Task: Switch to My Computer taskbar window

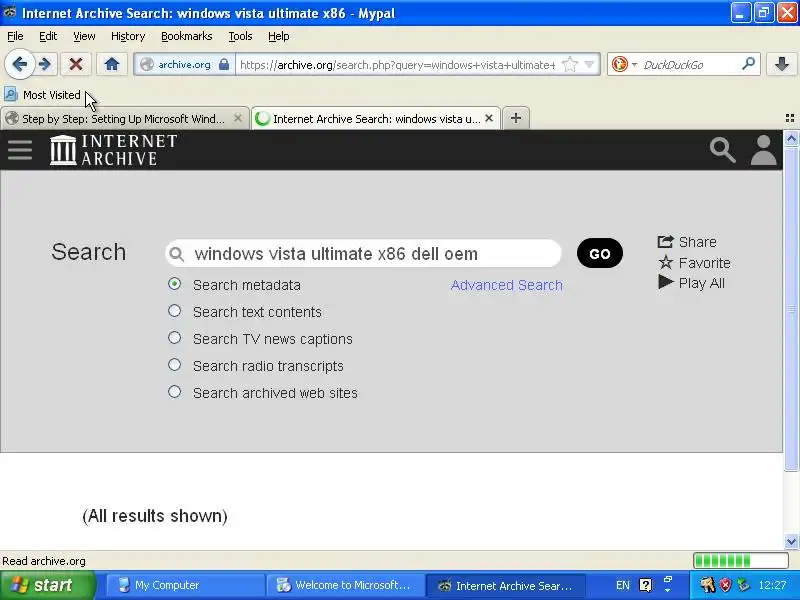Action: 185,585
